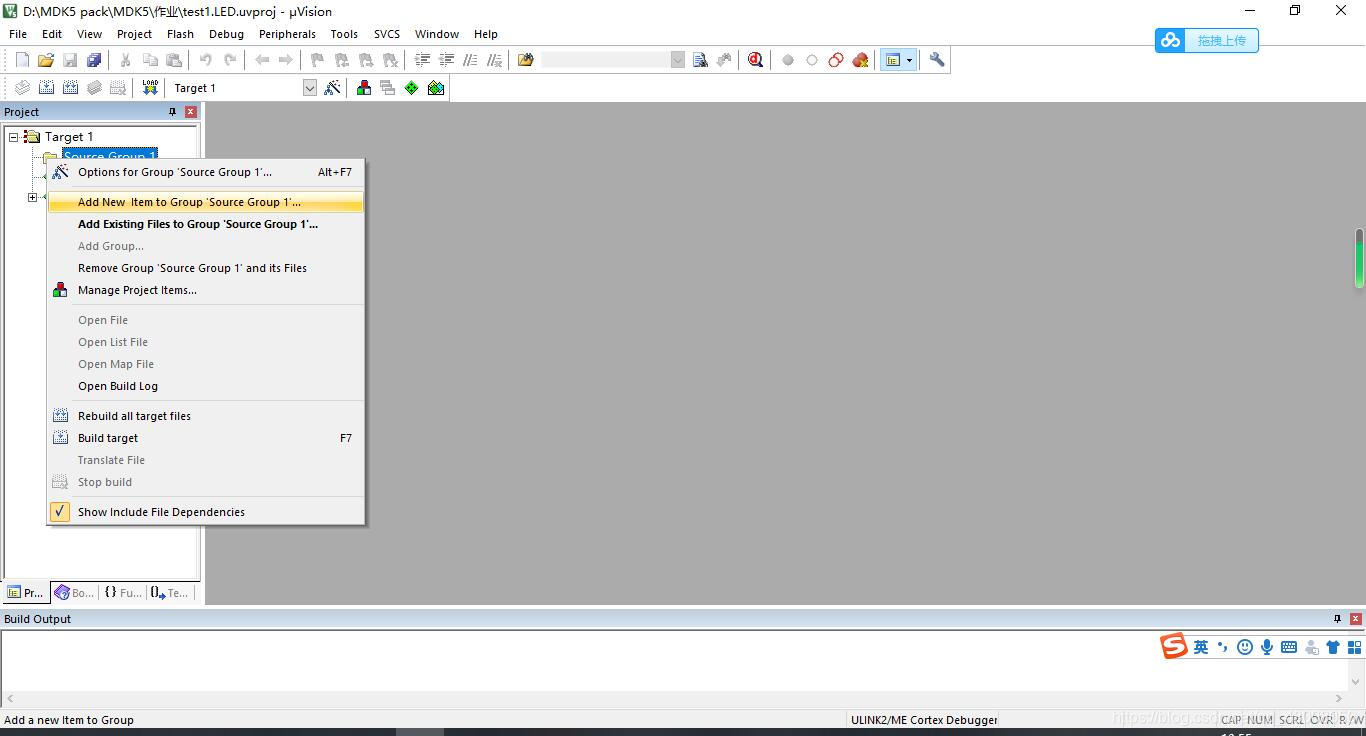Click the Navigate Forwards arrow icon
1366x736 pixels.
pos(286,60)
